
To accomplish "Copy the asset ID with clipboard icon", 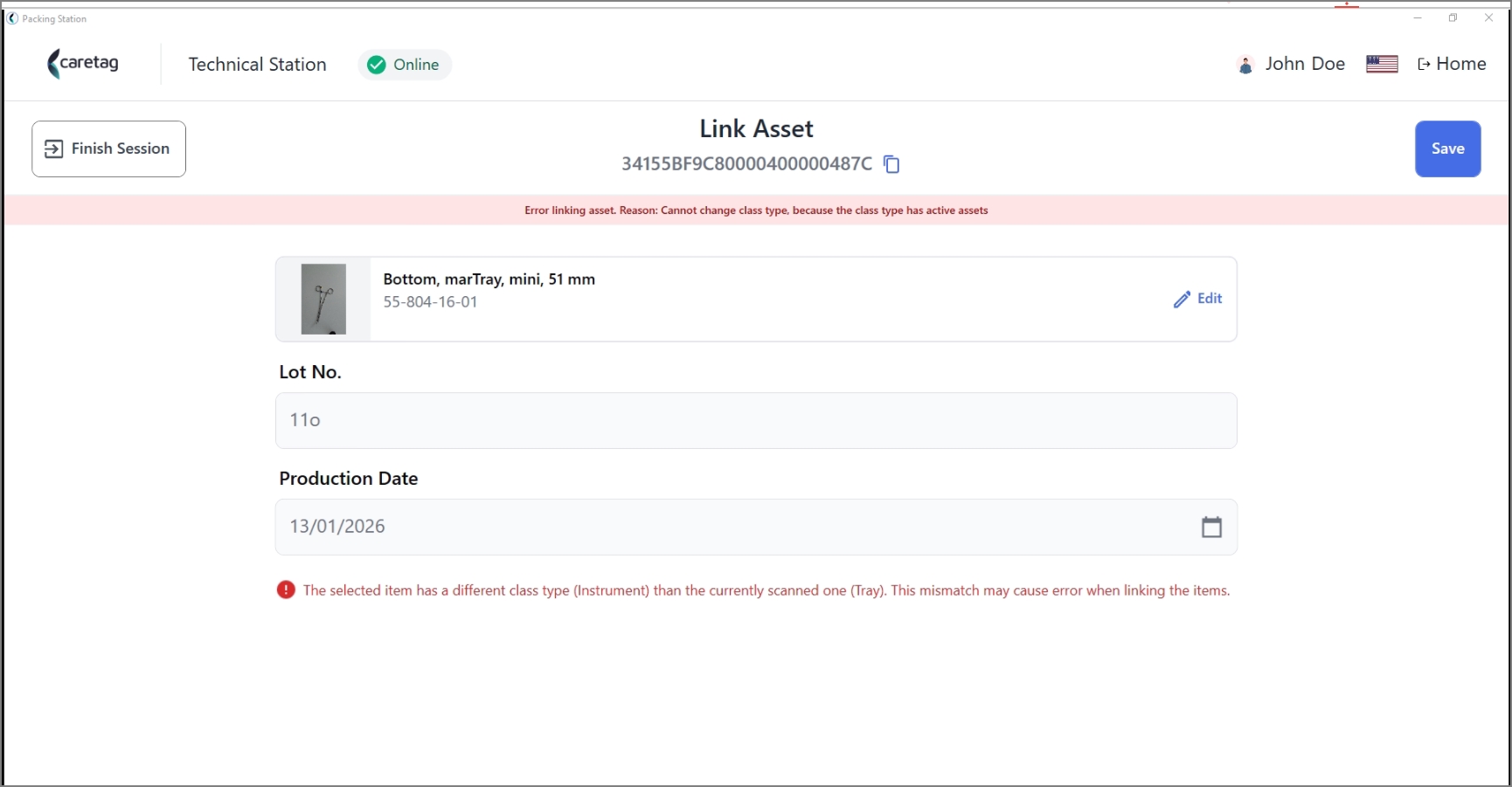I will tap(891, 164).
